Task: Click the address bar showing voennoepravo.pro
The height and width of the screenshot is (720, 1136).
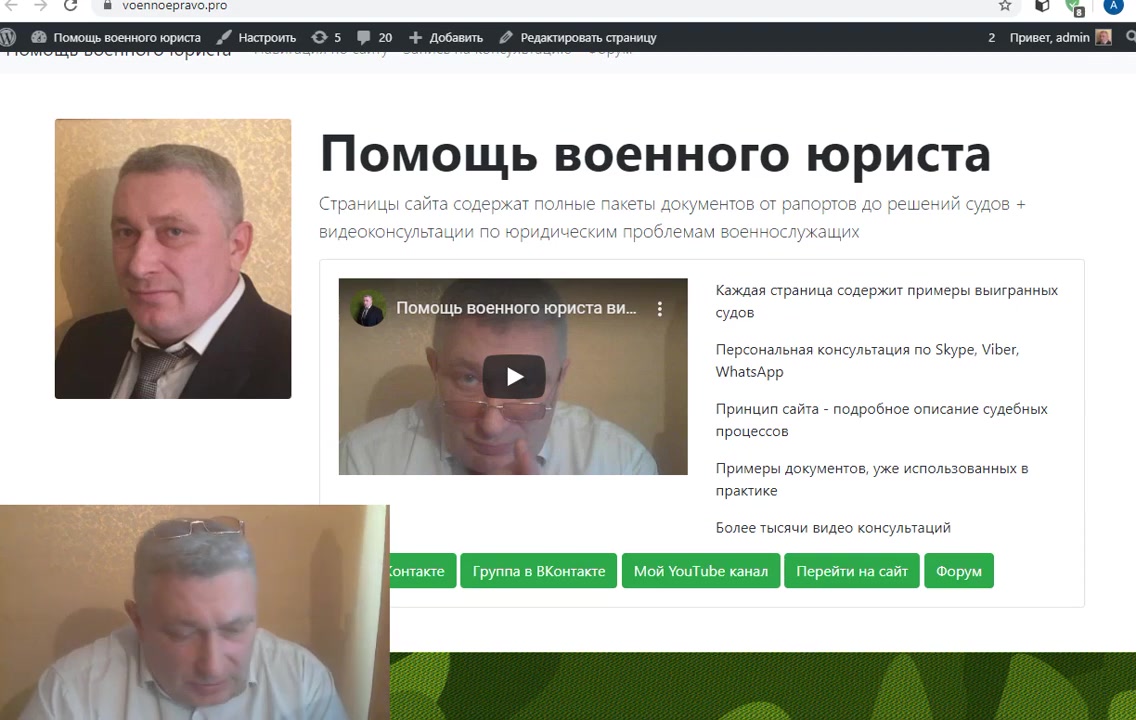Action: [x=554, y=7]
